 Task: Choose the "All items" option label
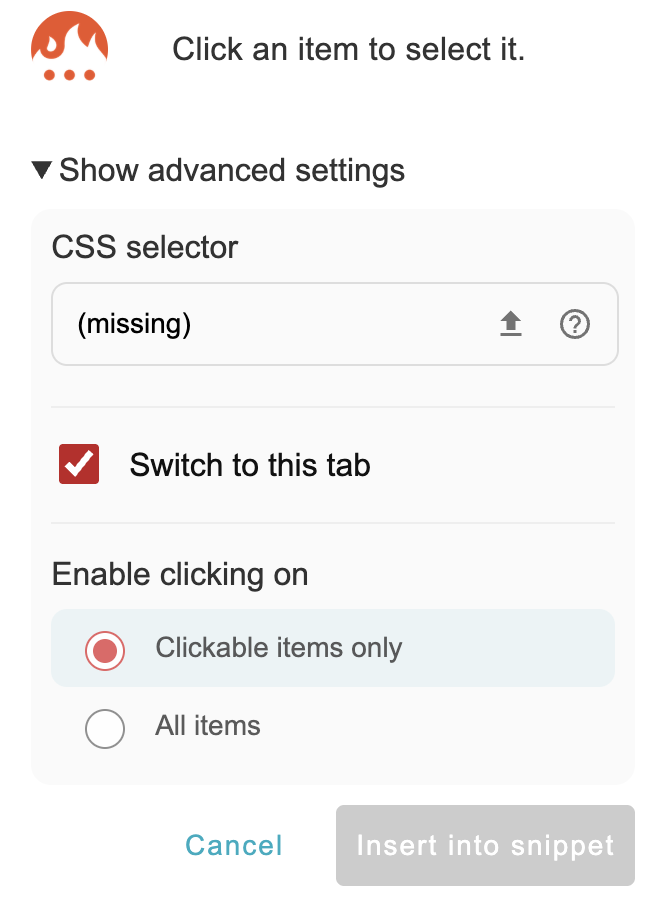208,726
